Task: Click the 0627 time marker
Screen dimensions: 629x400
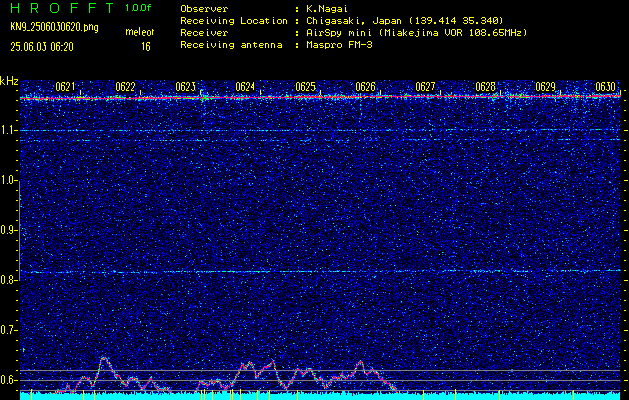Action: [x=425, y=87]
